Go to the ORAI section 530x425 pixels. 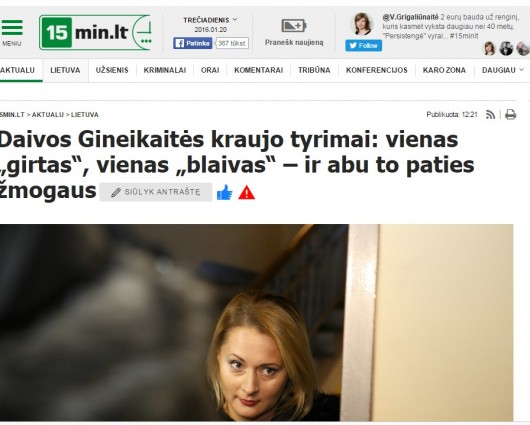tap(210, 70)
